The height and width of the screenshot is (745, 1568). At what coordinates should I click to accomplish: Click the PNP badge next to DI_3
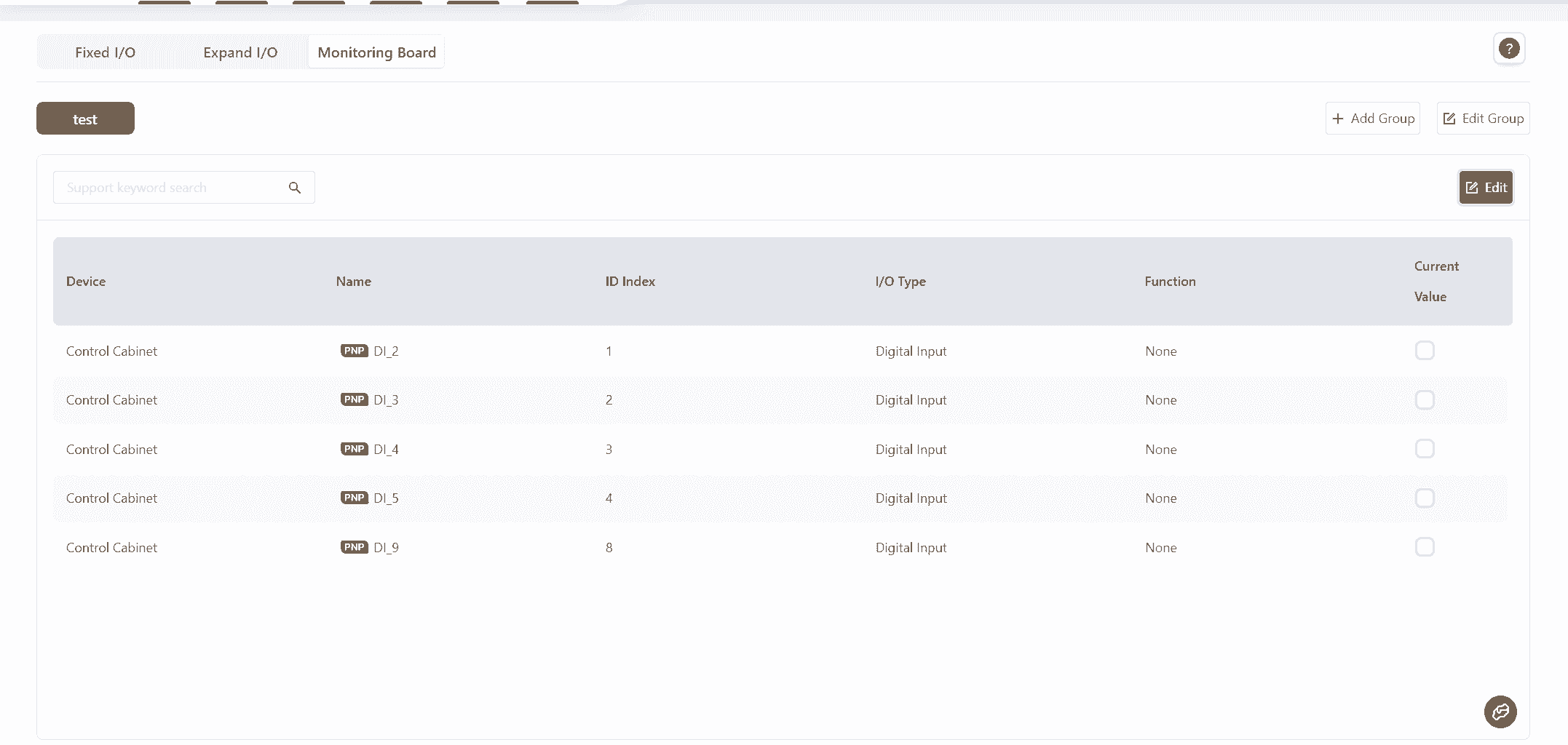tap(355, 399)
